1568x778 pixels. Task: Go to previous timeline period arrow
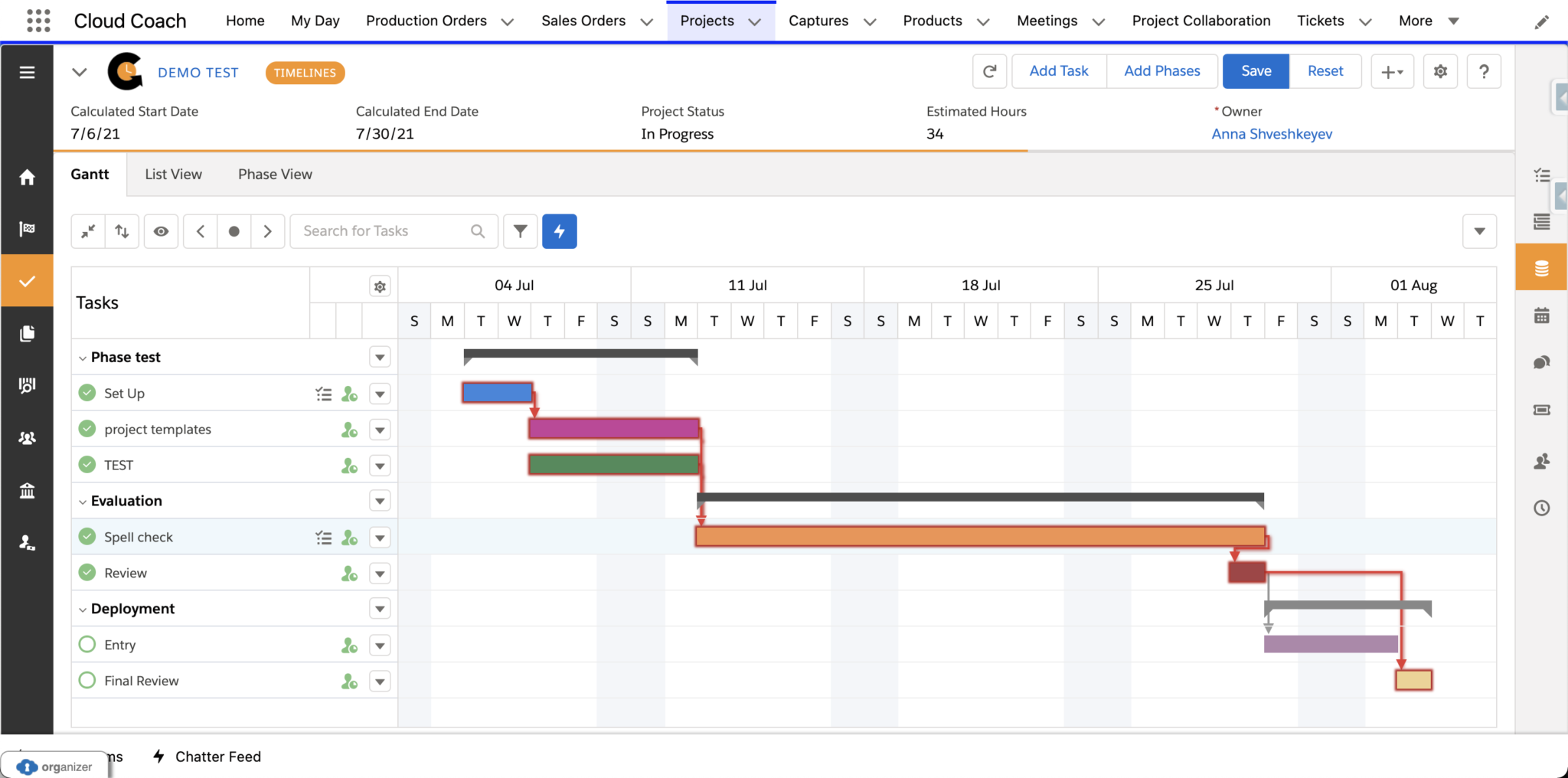point(201,231)
